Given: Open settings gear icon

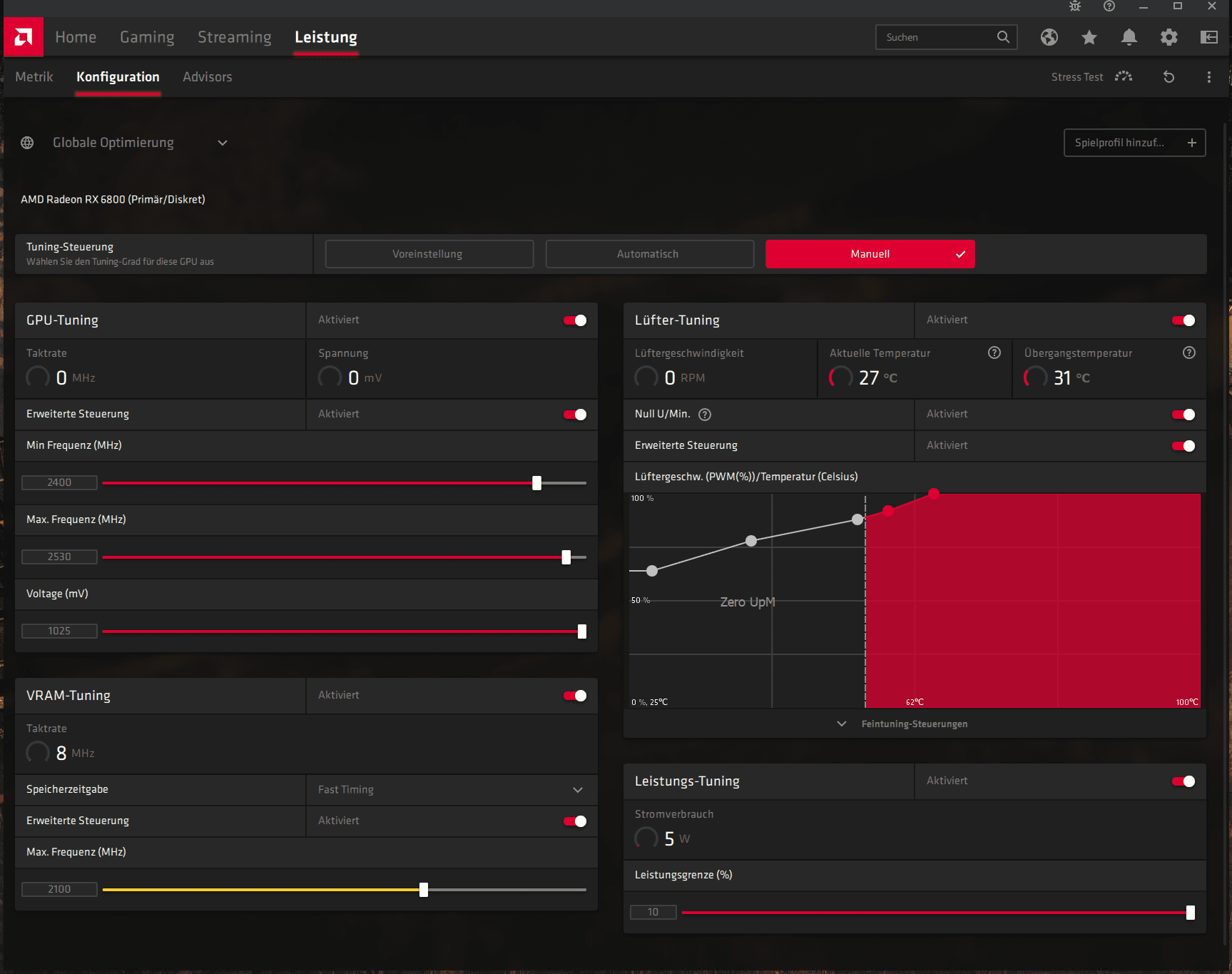Looking at the screenshot, I should pos(1169,37).
